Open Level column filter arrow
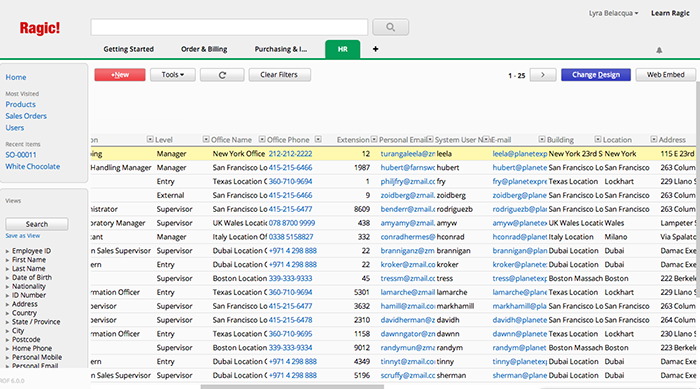The image size is (700, 389). pyautogui.click(x=206, y=139)
